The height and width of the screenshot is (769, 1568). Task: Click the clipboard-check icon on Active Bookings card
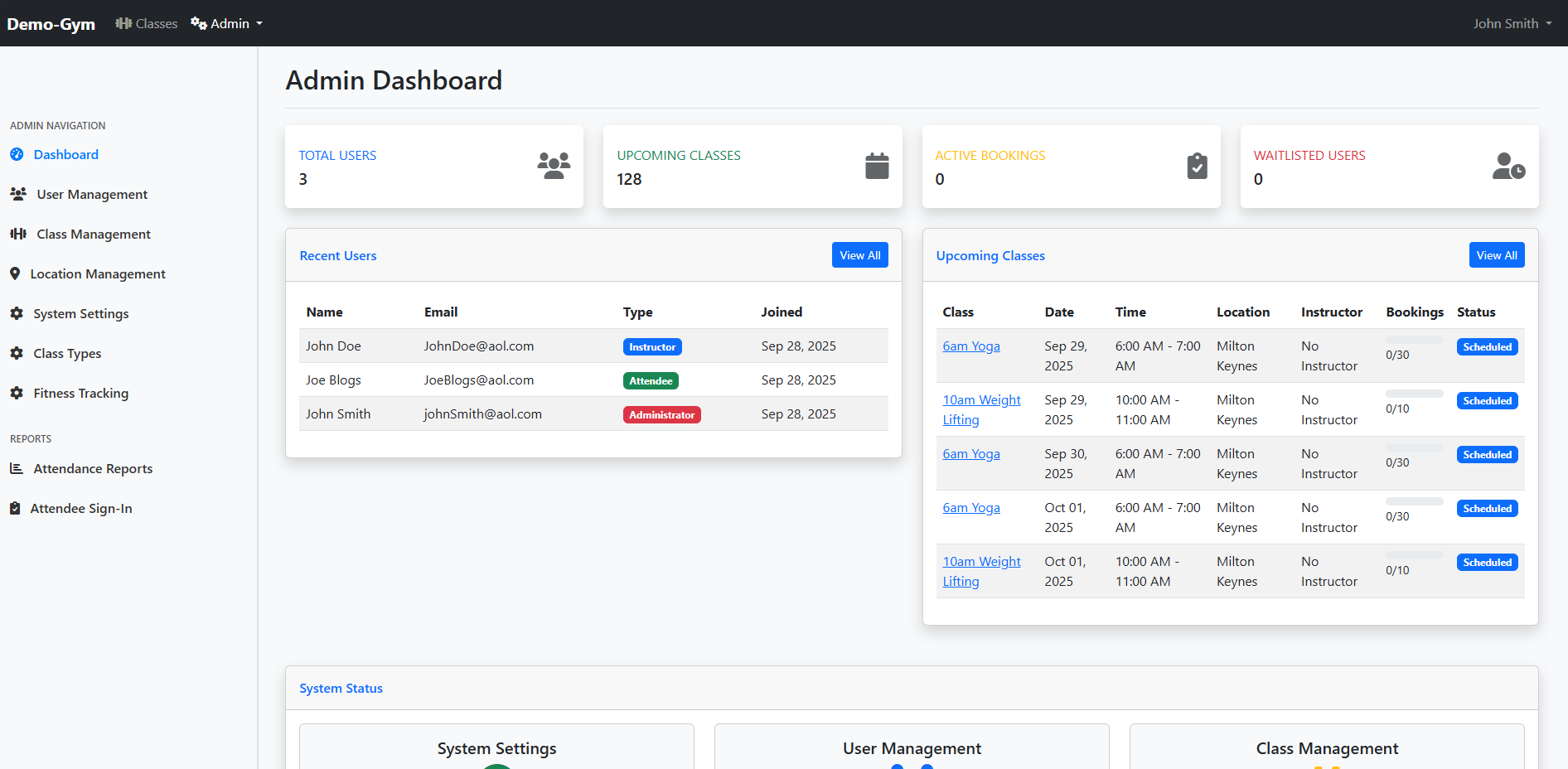(1196, 166)
